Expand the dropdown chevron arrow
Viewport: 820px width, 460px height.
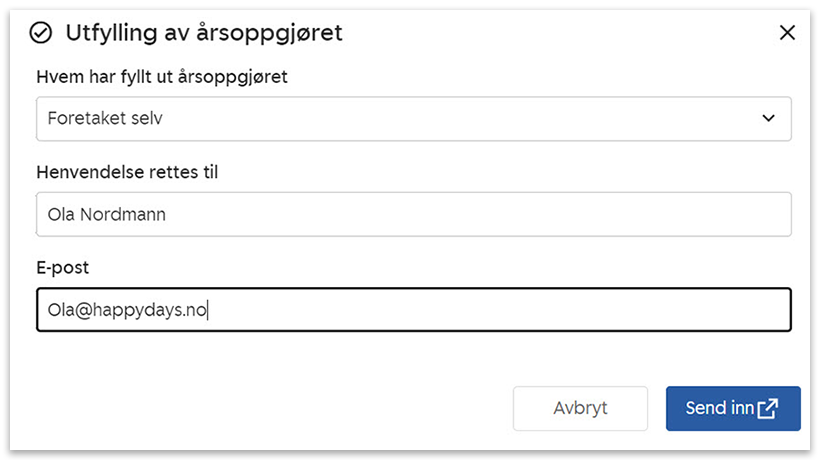769,118
